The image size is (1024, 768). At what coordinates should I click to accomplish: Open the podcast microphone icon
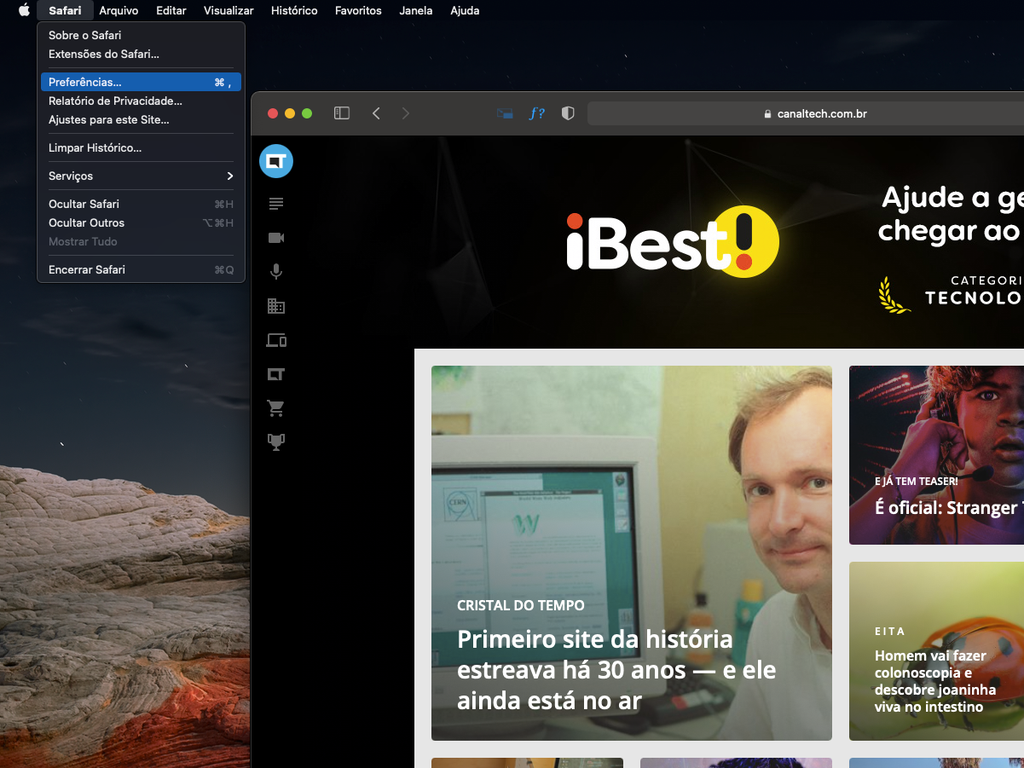[276, 272]
